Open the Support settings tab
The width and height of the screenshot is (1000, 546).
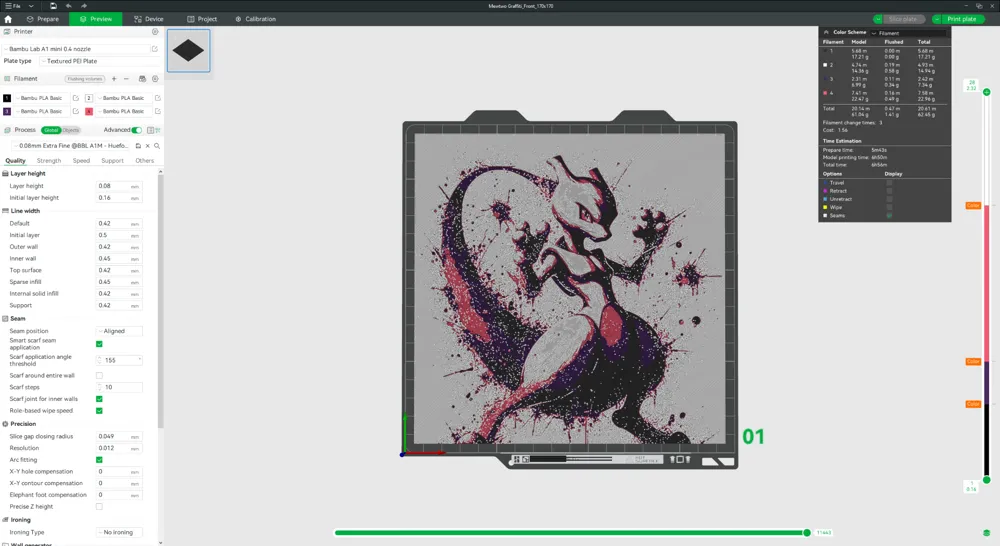tap(112, 161)
